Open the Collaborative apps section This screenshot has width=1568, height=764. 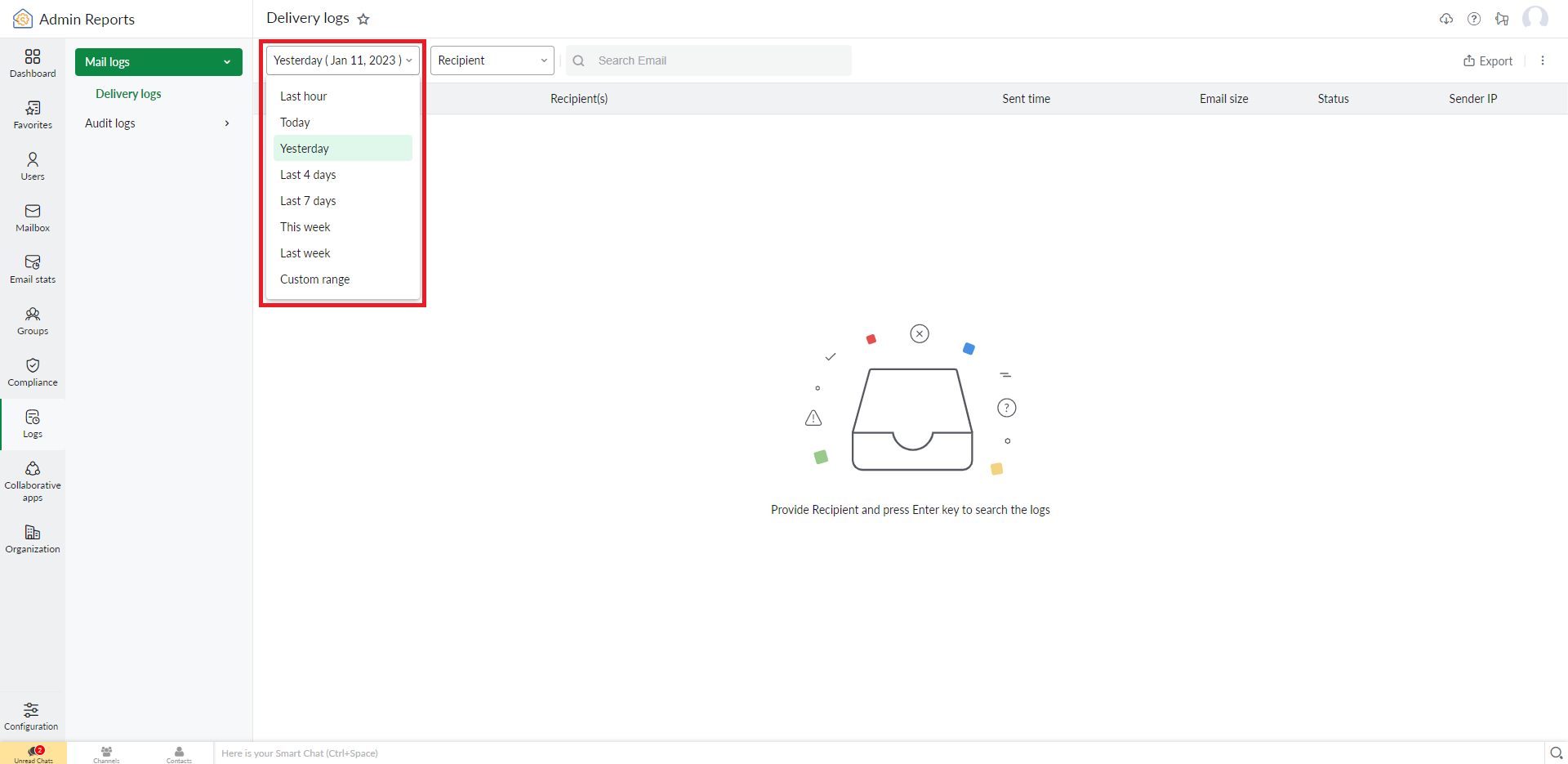(33, 481)
